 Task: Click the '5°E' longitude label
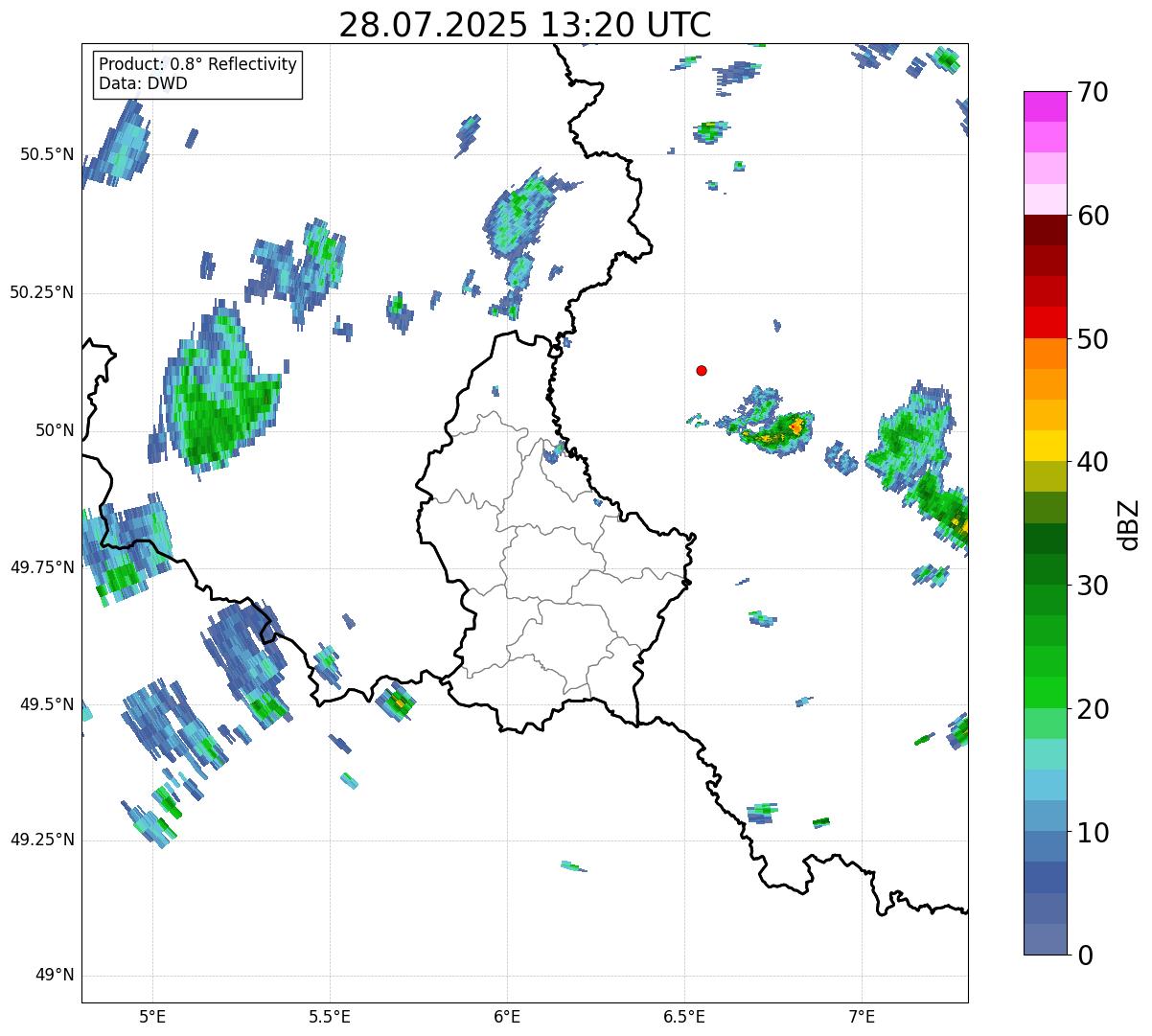pyautogui.click(x=152, y=1016)
